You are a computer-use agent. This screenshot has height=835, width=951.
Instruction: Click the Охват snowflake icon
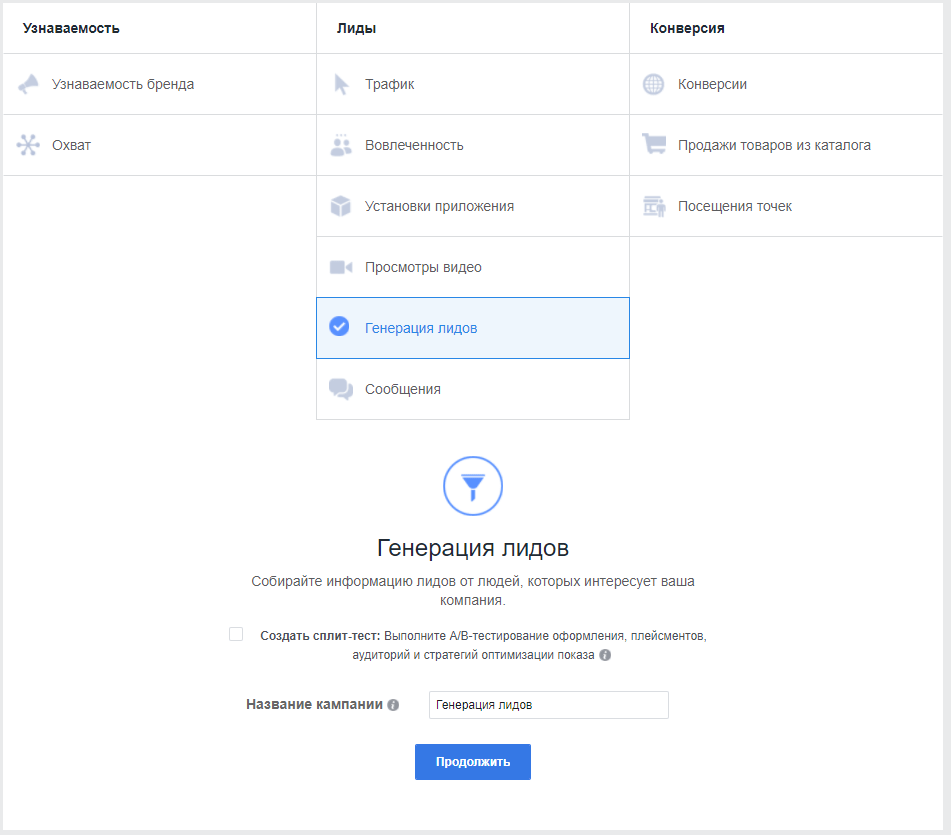tap(30, 144)
